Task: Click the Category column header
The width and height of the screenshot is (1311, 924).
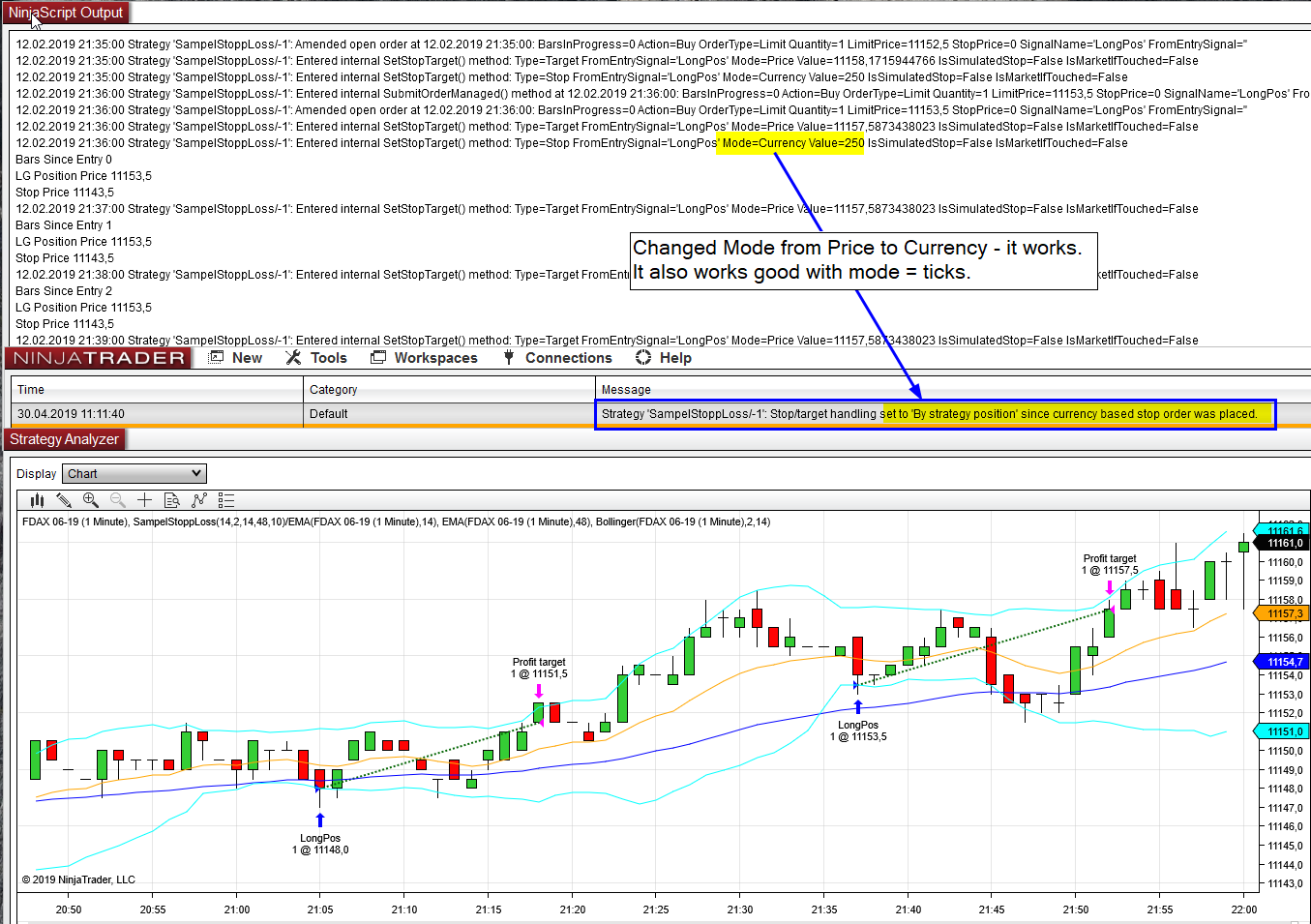Action: click(449, 390)
